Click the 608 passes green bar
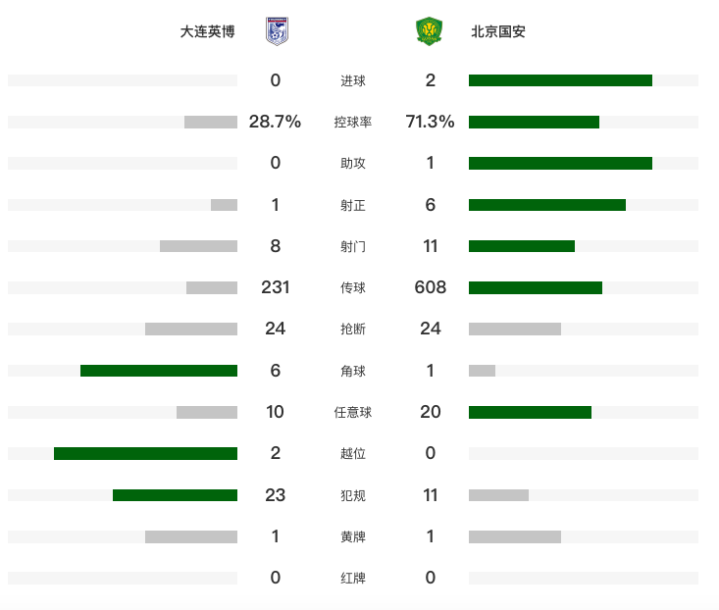Image resolution: width=719 pixels, height=610 pixels. tap(535, 288)
